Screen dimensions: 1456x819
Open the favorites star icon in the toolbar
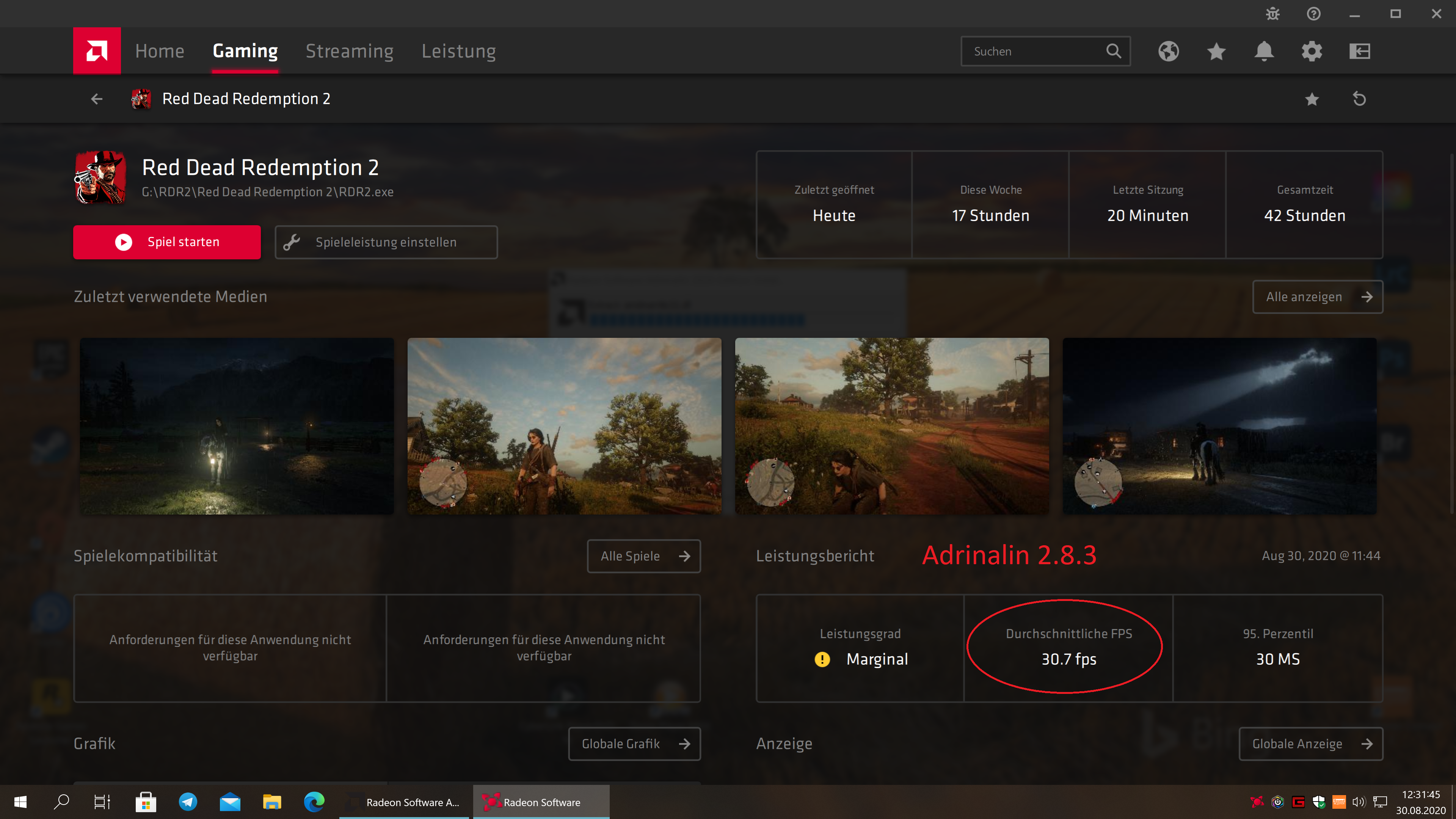(x=1216, y=51)
